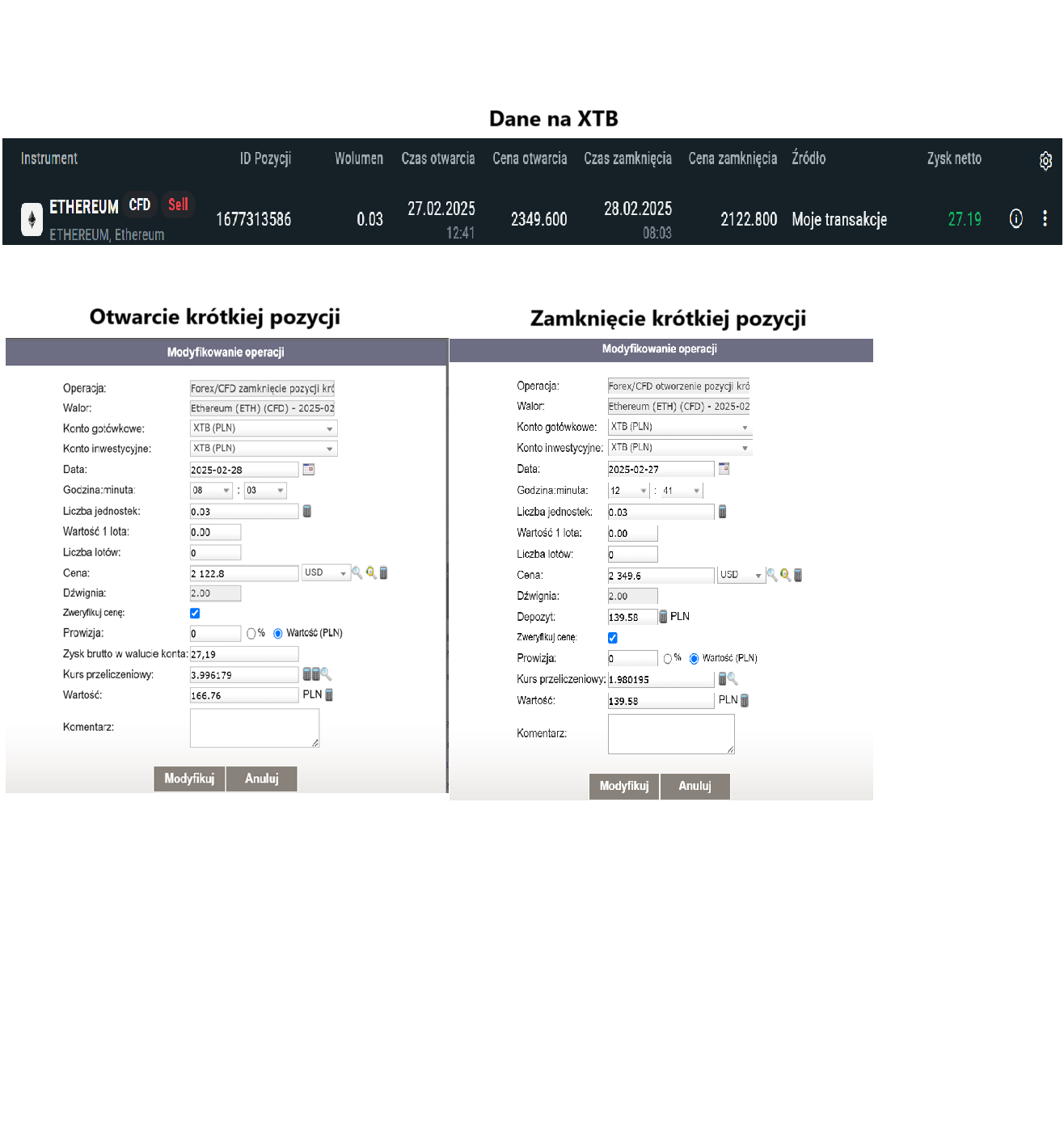This screenshot has height=1127, width=1064.
Task: Open minute dropdown showing 41
Action: [682, 490]
